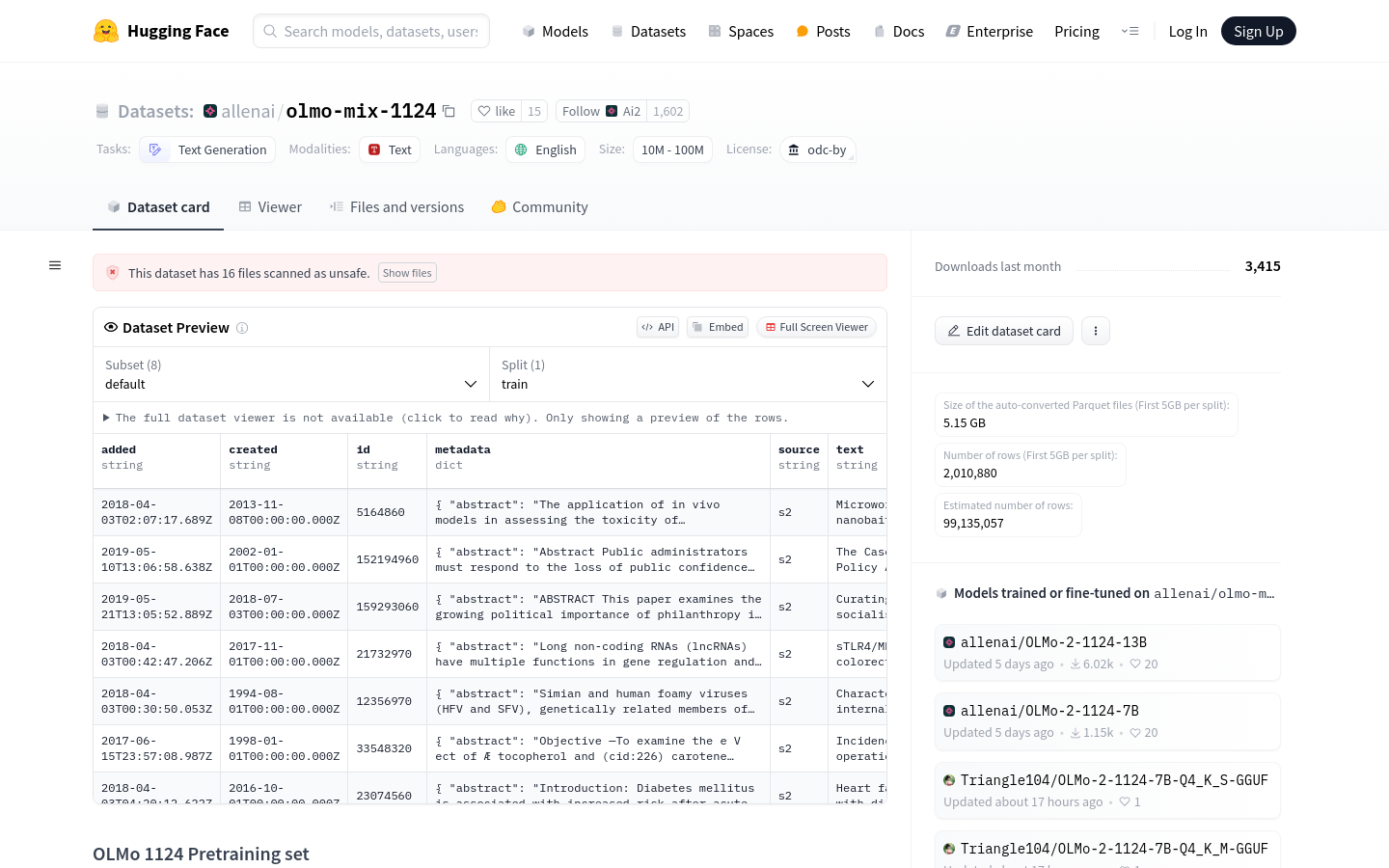Image resolution: width=1389 pixels, height=868 pixels.
Task: Click the unsafe scan warning icon
Action: point(113,273)
